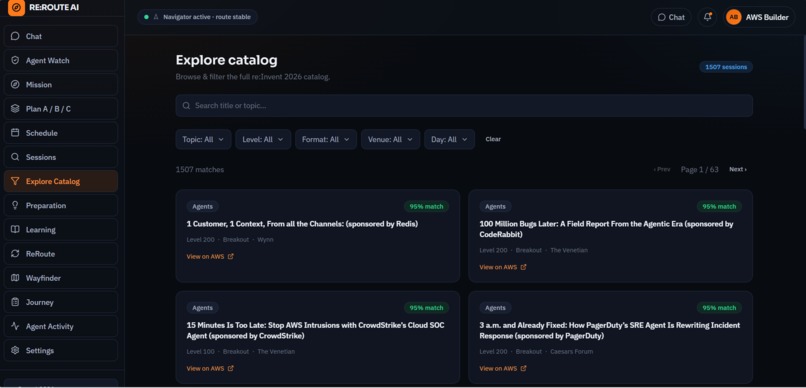
Task: View Redis session on AWS
Action: (210, 256)
